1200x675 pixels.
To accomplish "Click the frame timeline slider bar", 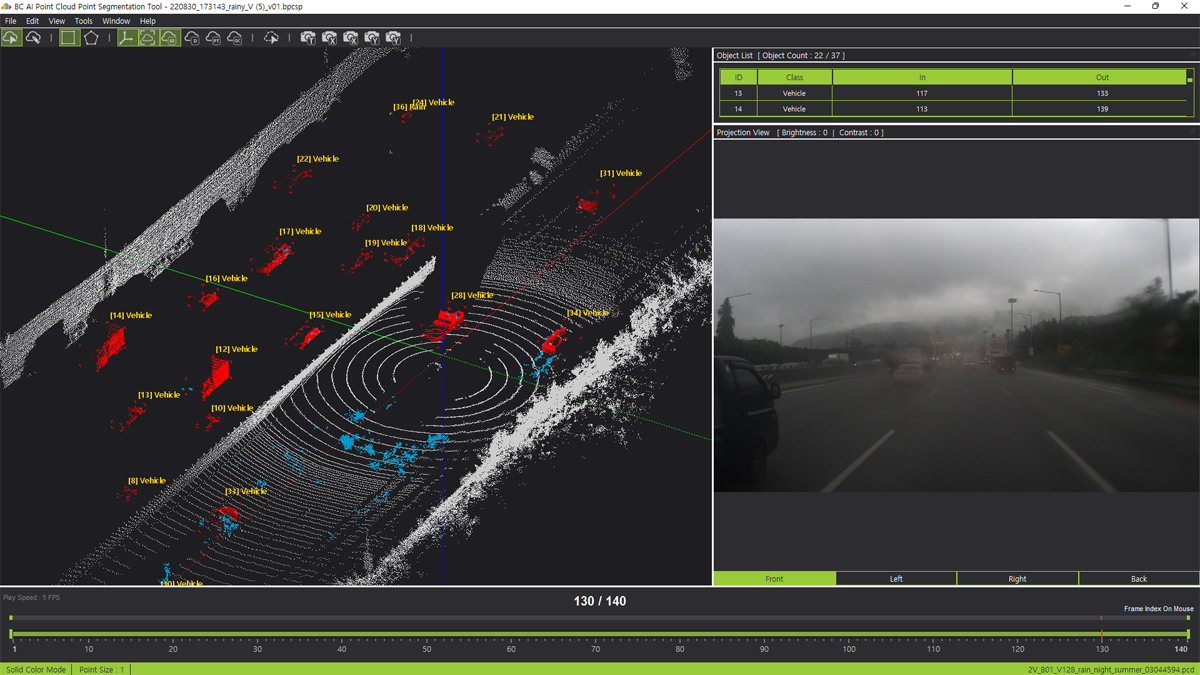I will click(600, 634).
